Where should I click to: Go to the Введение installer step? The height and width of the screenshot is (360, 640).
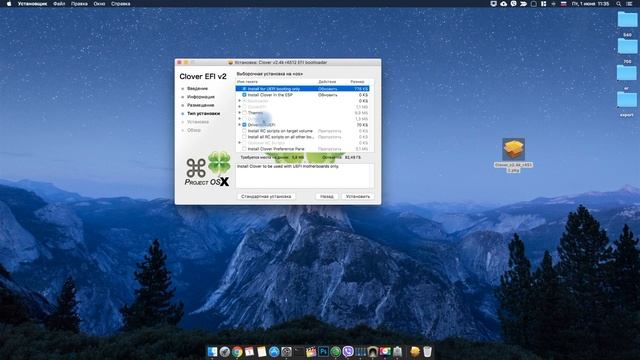(x=197, y=89)
